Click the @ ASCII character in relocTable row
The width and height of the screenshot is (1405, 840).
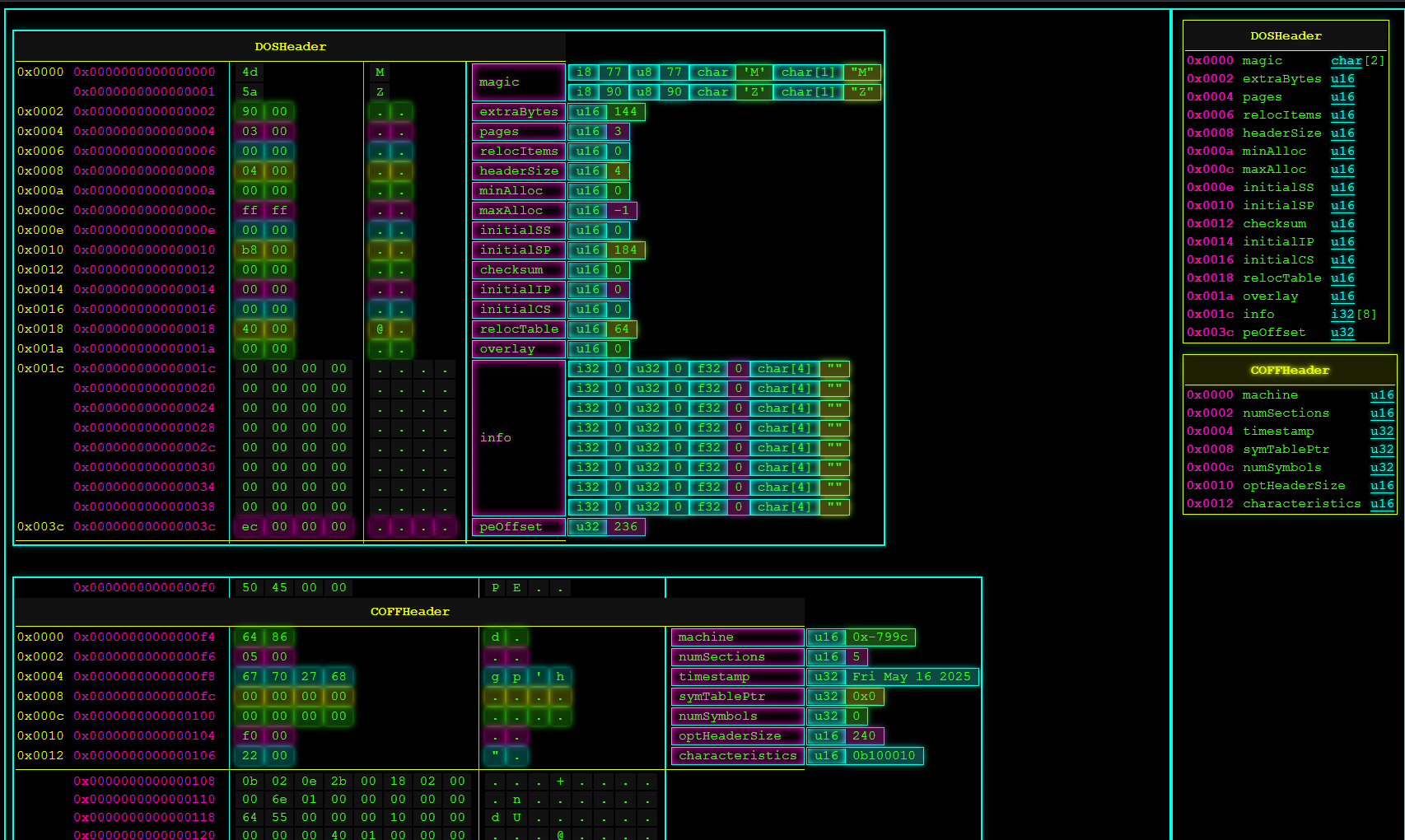380,329
